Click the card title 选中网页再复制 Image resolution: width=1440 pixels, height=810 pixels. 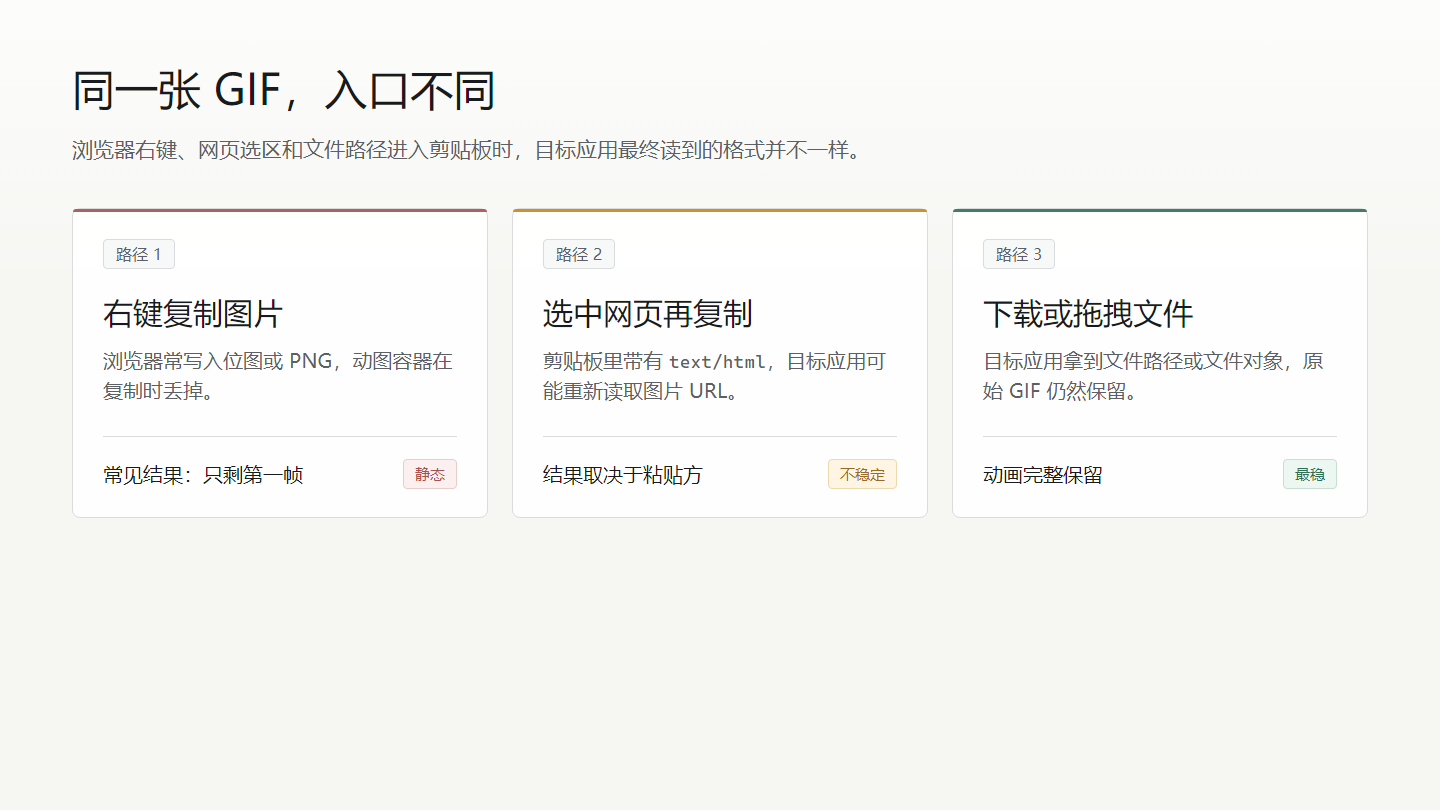click(x=648, y=314)
